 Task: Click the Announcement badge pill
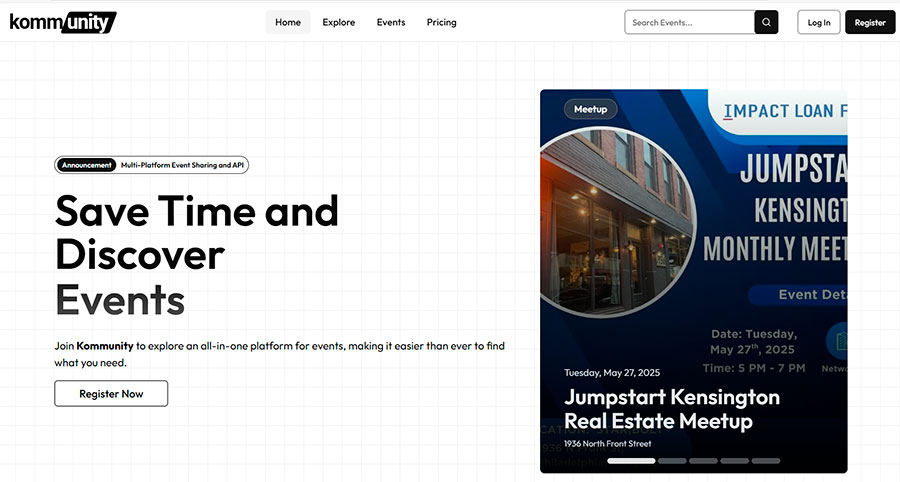point(87,165)
